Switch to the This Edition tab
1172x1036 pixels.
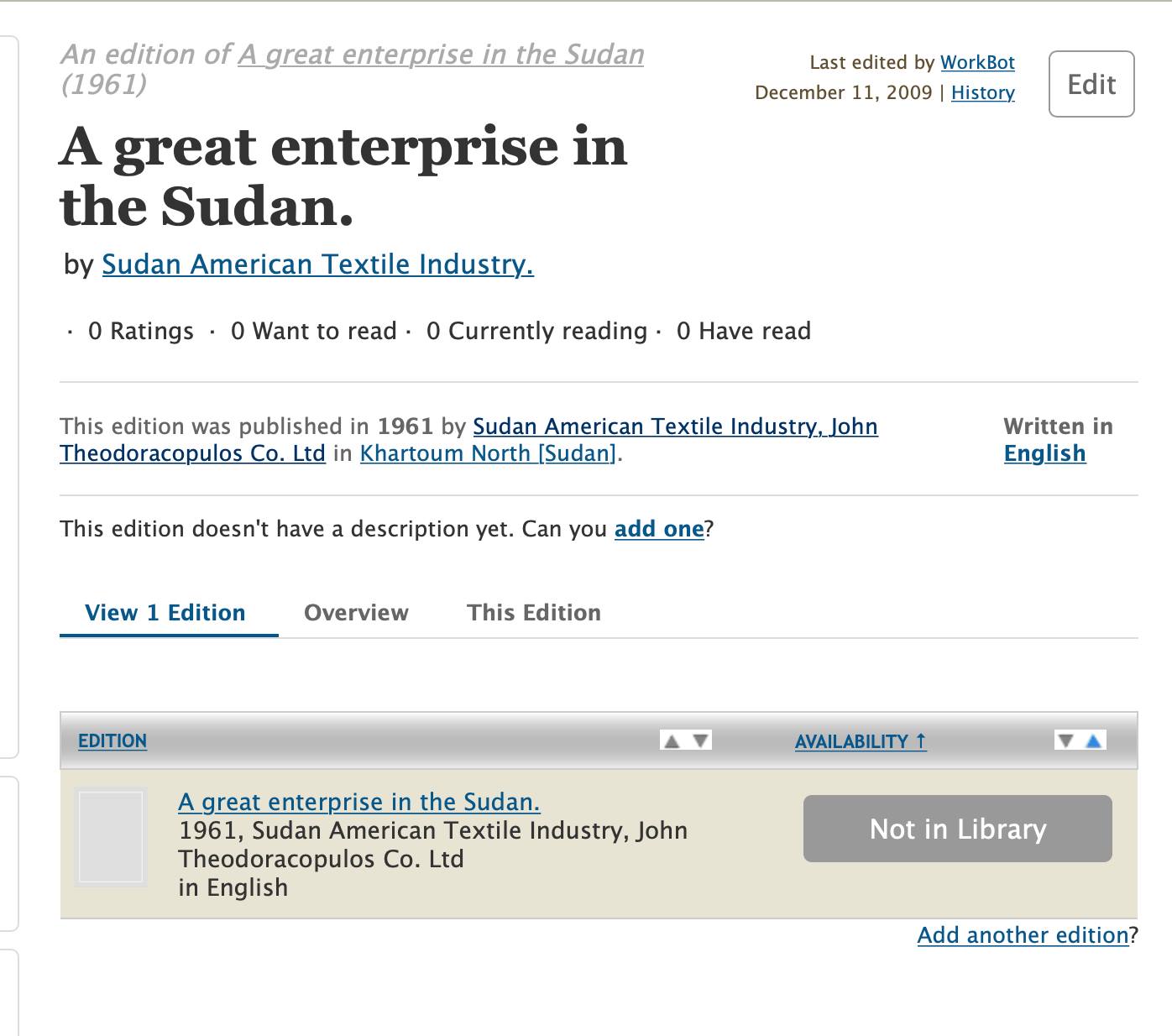tap(534, 613)
